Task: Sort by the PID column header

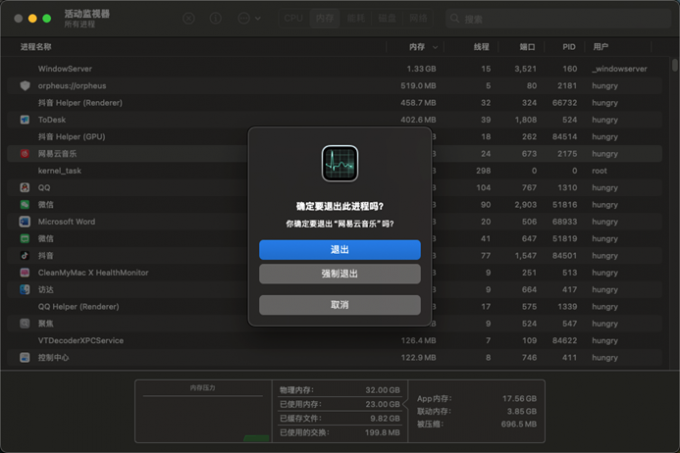Action: (x=569, y=47)
